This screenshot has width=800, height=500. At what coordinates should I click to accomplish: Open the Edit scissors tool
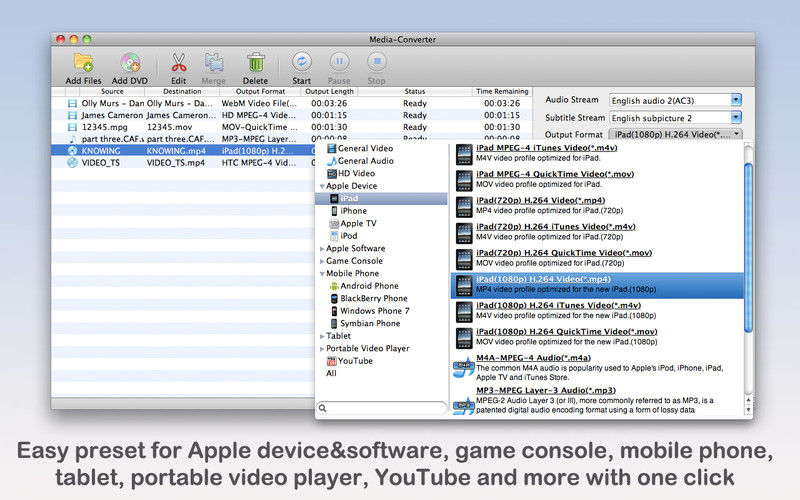pos(178,62)
